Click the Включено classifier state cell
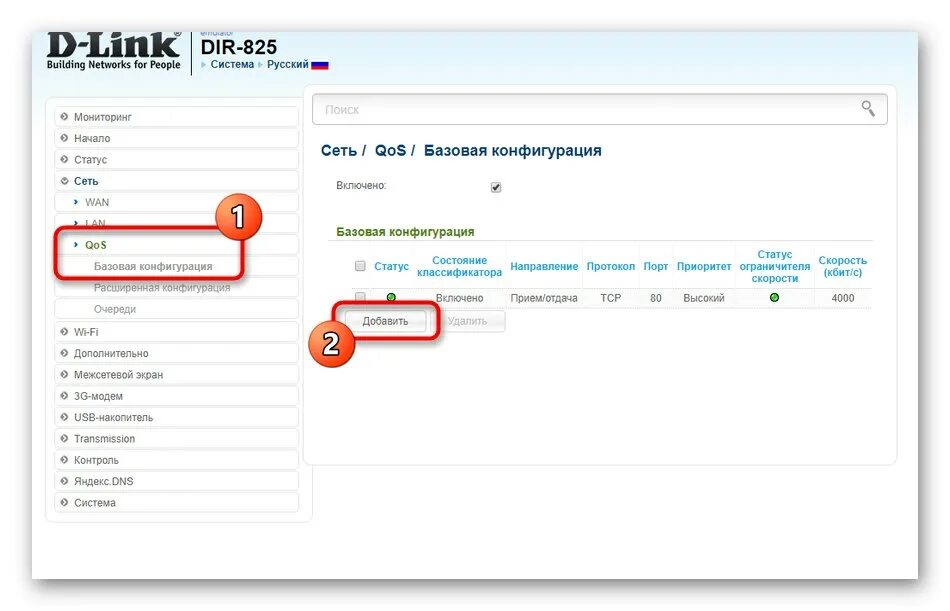950x611 pixels. tap(459, 298)
